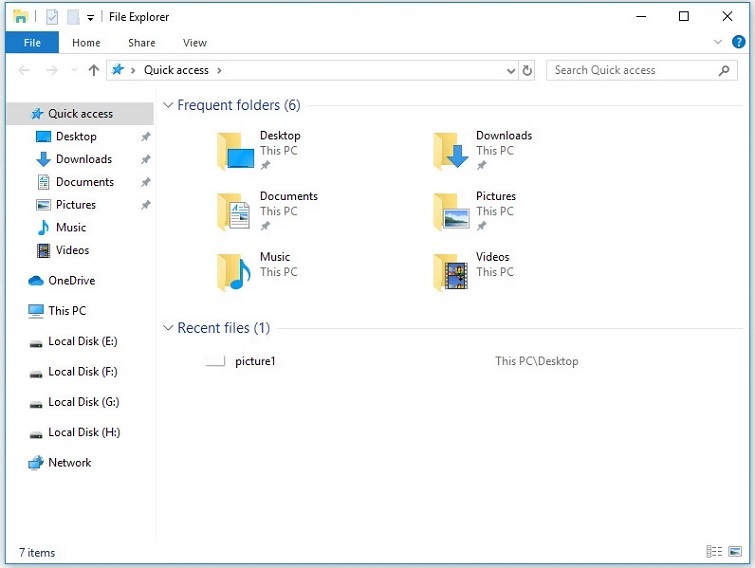
Task: Click the New folder quick toolbar icon
Action: coord(73,17)
